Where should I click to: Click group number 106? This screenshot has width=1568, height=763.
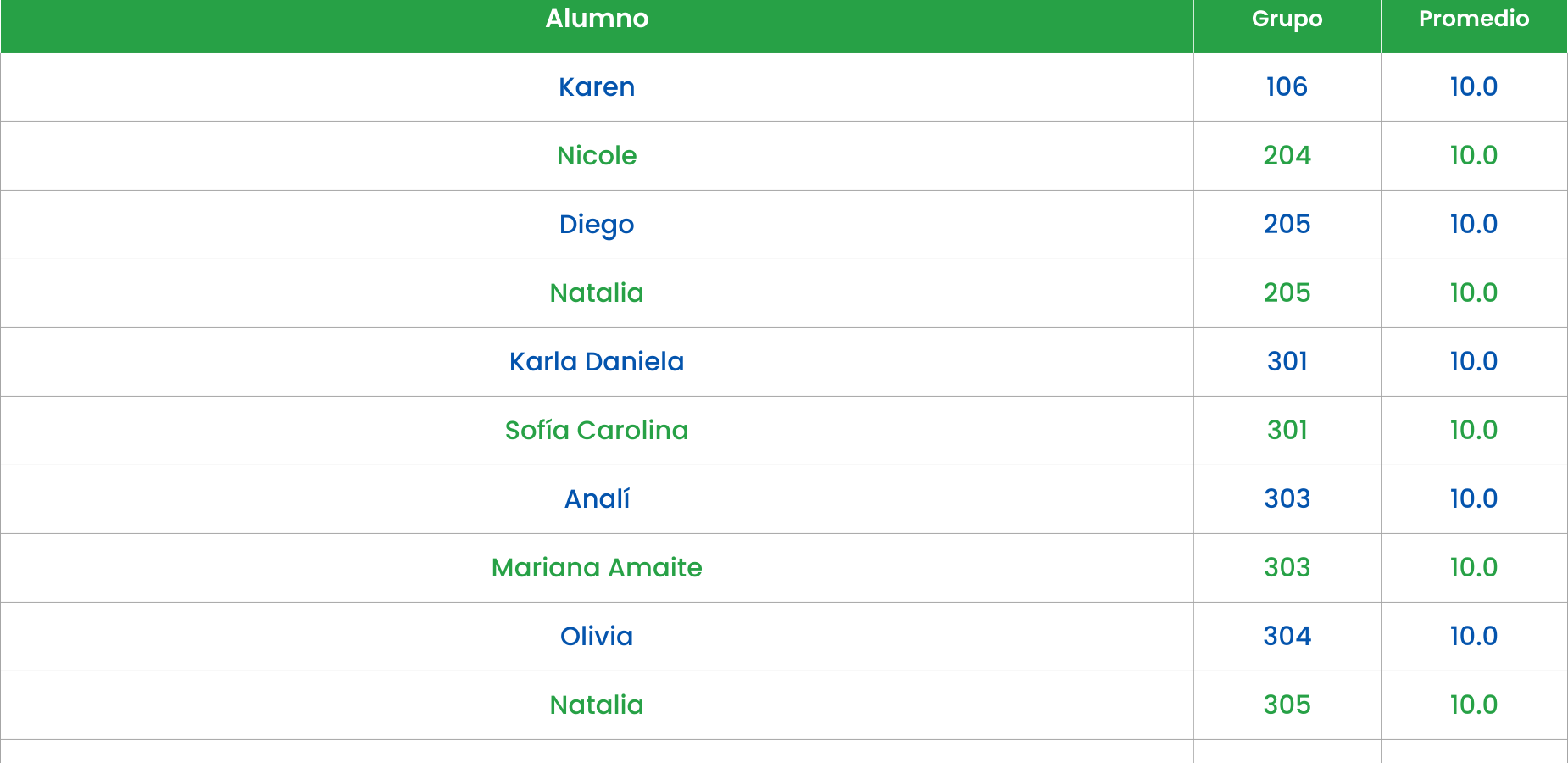[x=1287, y=87]
